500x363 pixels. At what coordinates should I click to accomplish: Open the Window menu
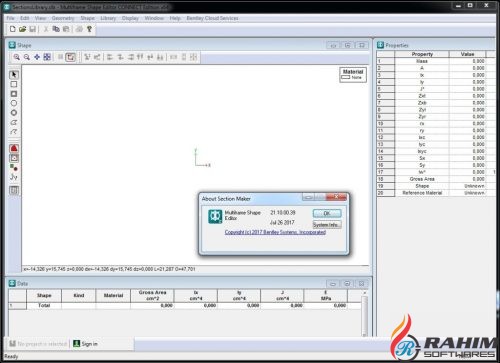[x=154, y=18]
